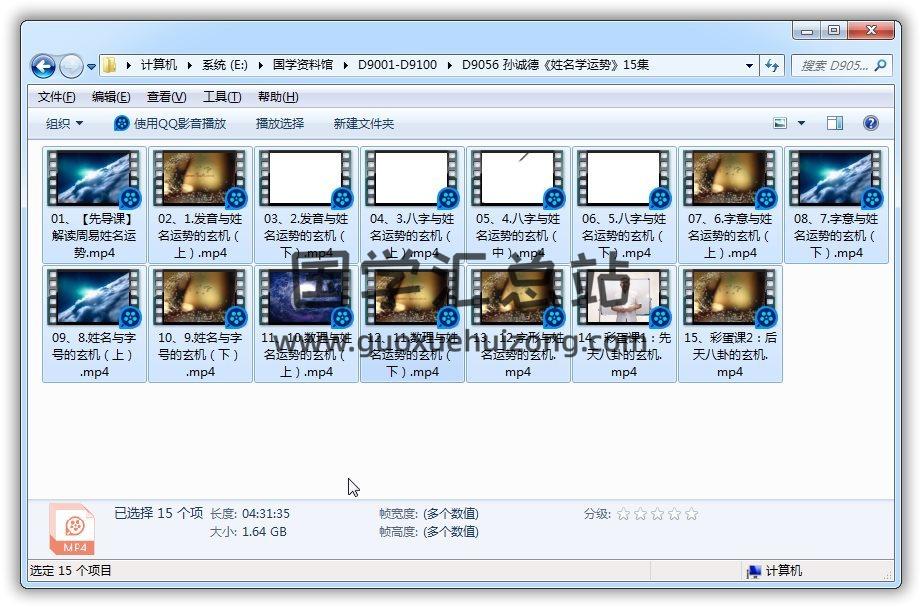Select video 06、5.八字与姓名运势的玄机（下）

[x=623, y=205]
